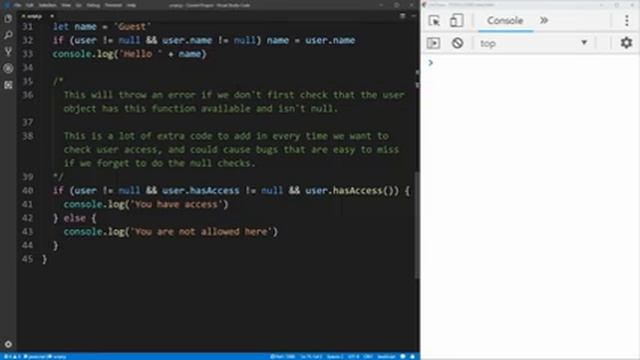Image resolution: width=640 pixels, height=360 pixels.
Task: Clear the console with the block icon
Action: (x=457, y=43)
